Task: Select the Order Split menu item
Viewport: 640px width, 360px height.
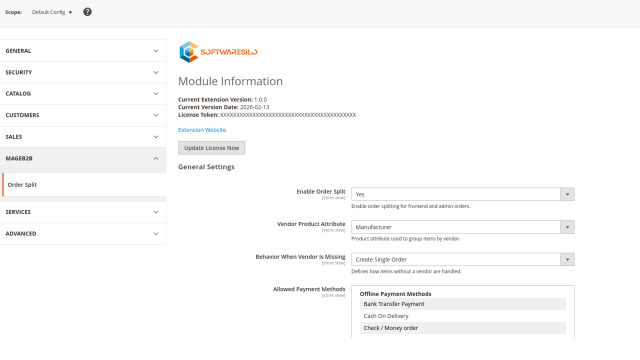Action: click(84, 185)
